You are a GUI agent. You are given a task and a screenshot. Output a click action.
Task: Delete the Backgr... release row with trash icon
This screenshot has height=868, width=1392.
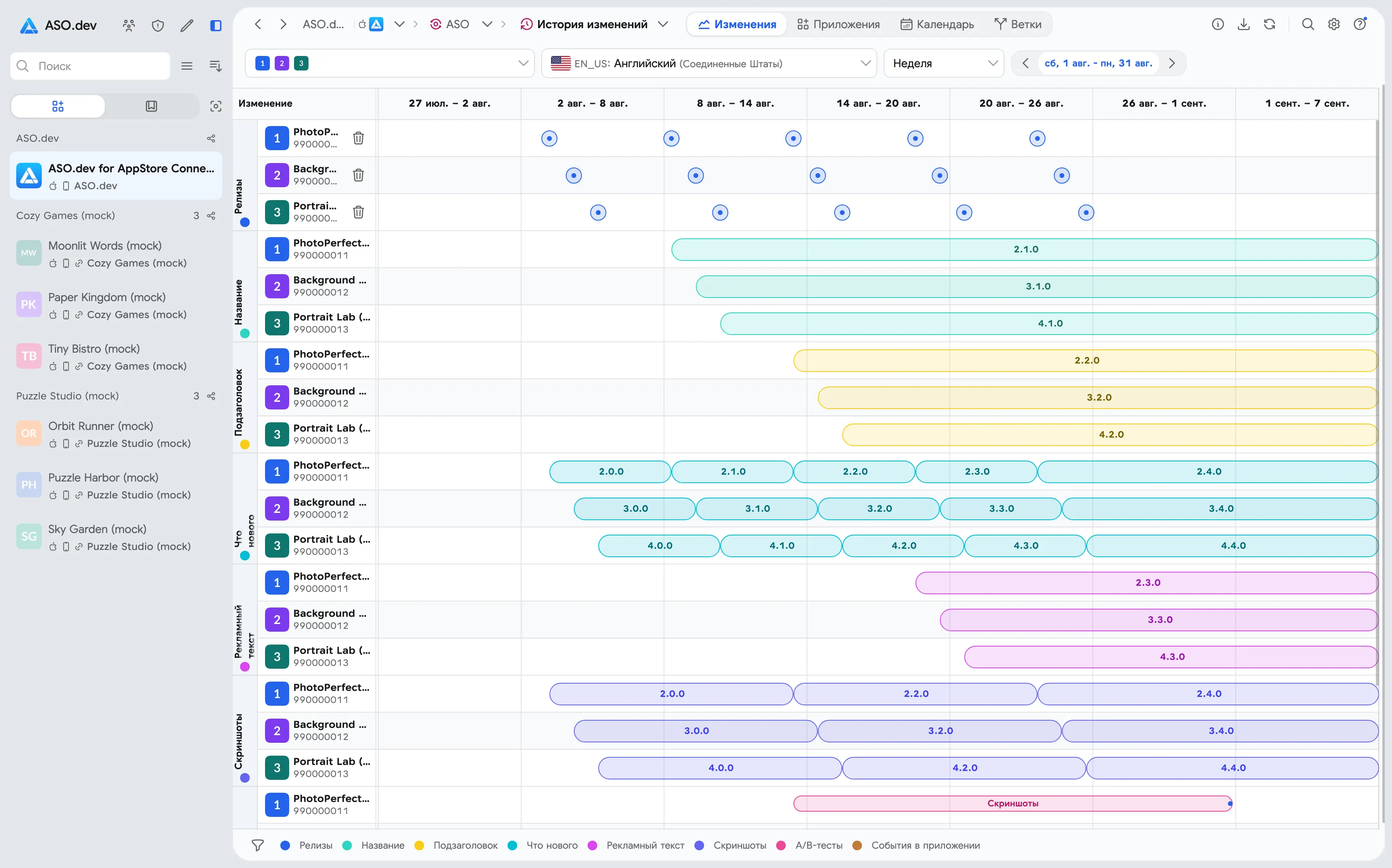[x=358, y=175]
